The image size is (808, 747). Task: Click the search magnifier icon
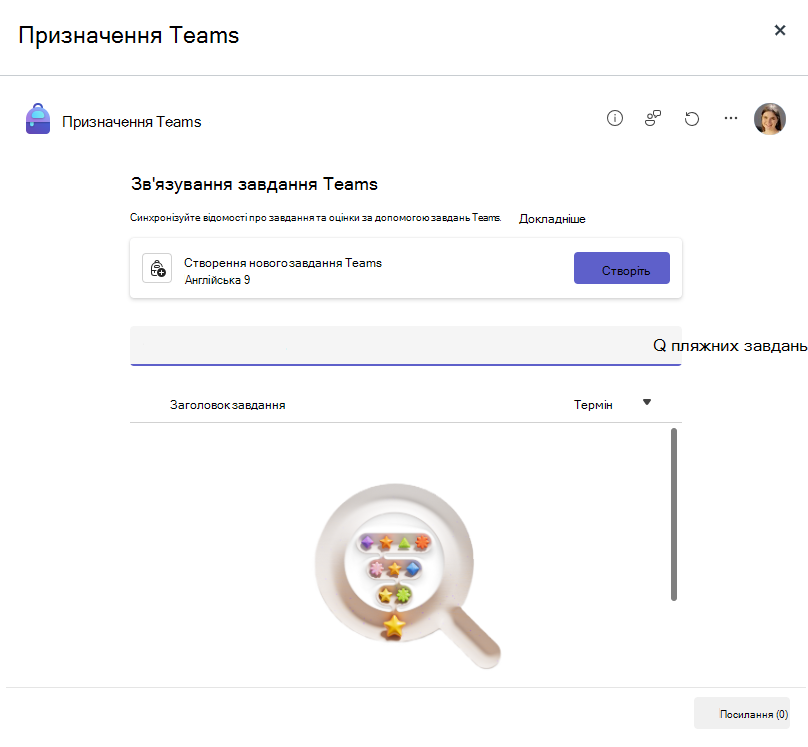coord(659,345)
